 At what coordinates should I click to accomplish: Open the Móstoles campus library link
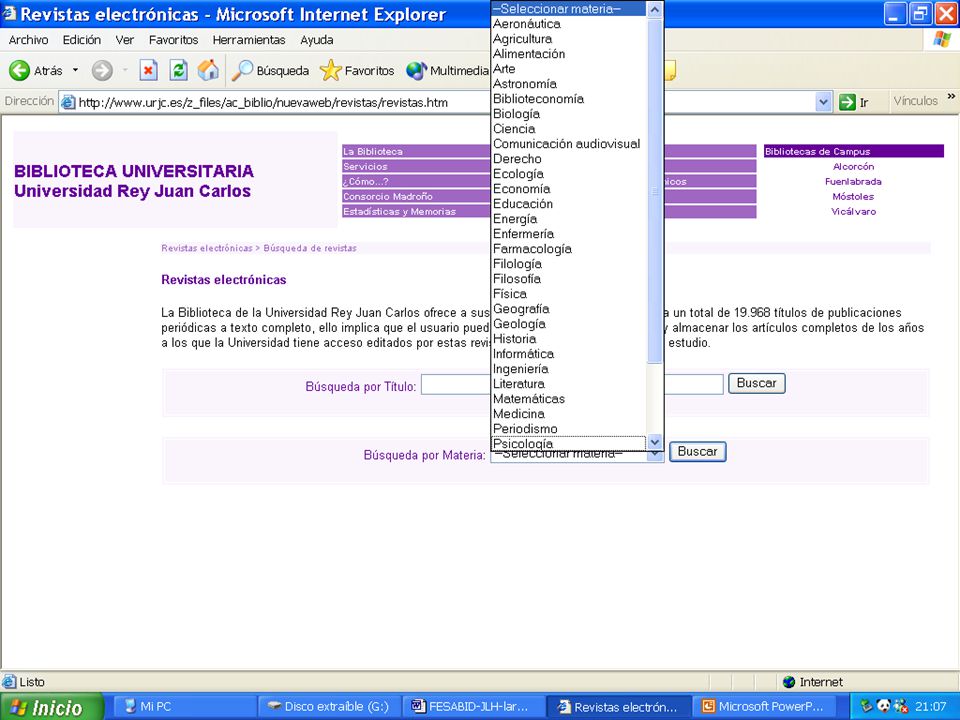(x=853, y=197)
